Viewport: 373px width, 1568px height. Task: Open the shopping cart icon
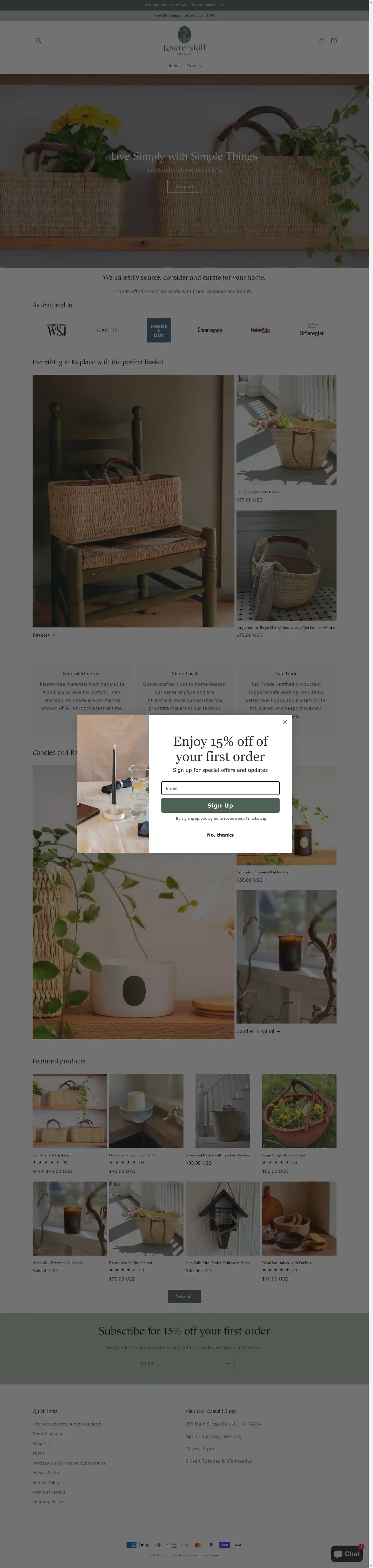coord(333,41)
